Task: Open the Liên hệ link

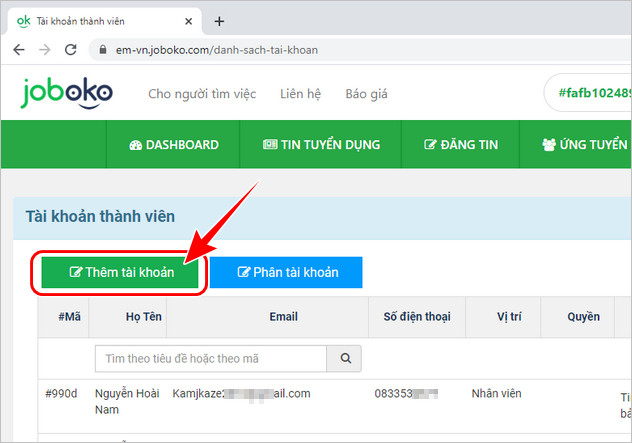Action: point(300,94)
